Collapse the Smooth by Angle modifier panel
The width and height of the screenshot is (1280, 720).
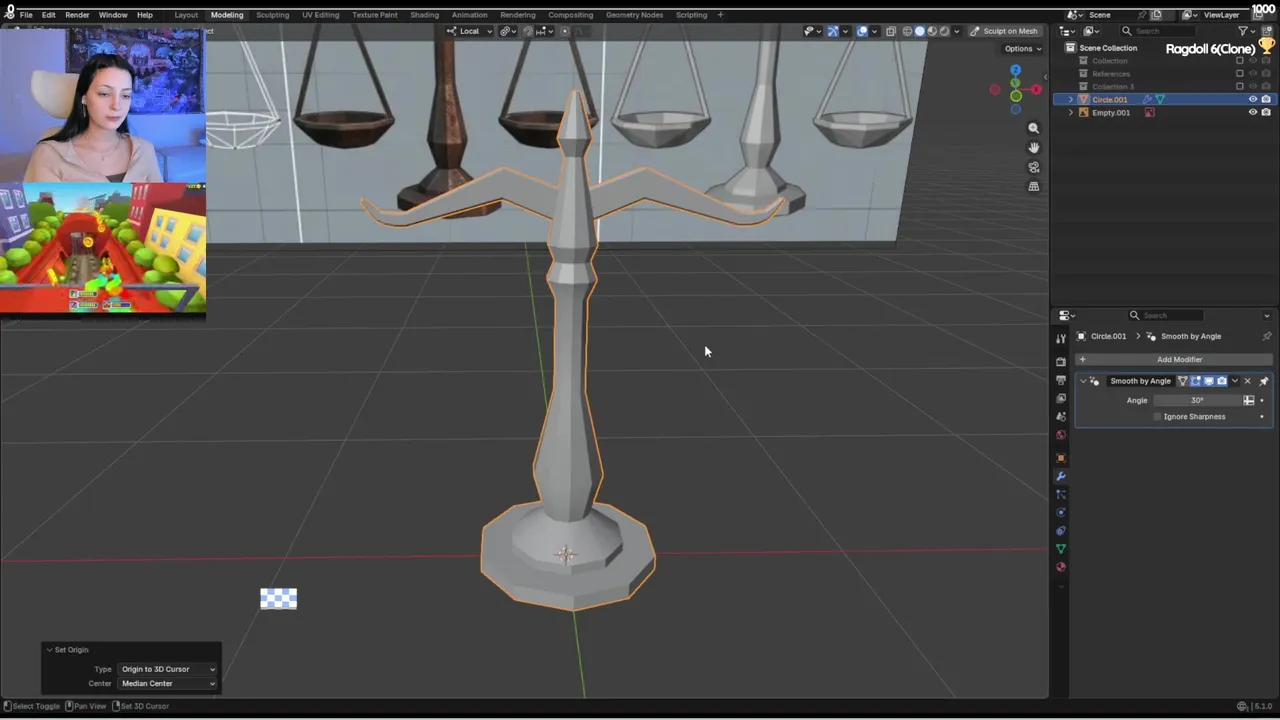pyautogui.click(x=1083, y=381)
